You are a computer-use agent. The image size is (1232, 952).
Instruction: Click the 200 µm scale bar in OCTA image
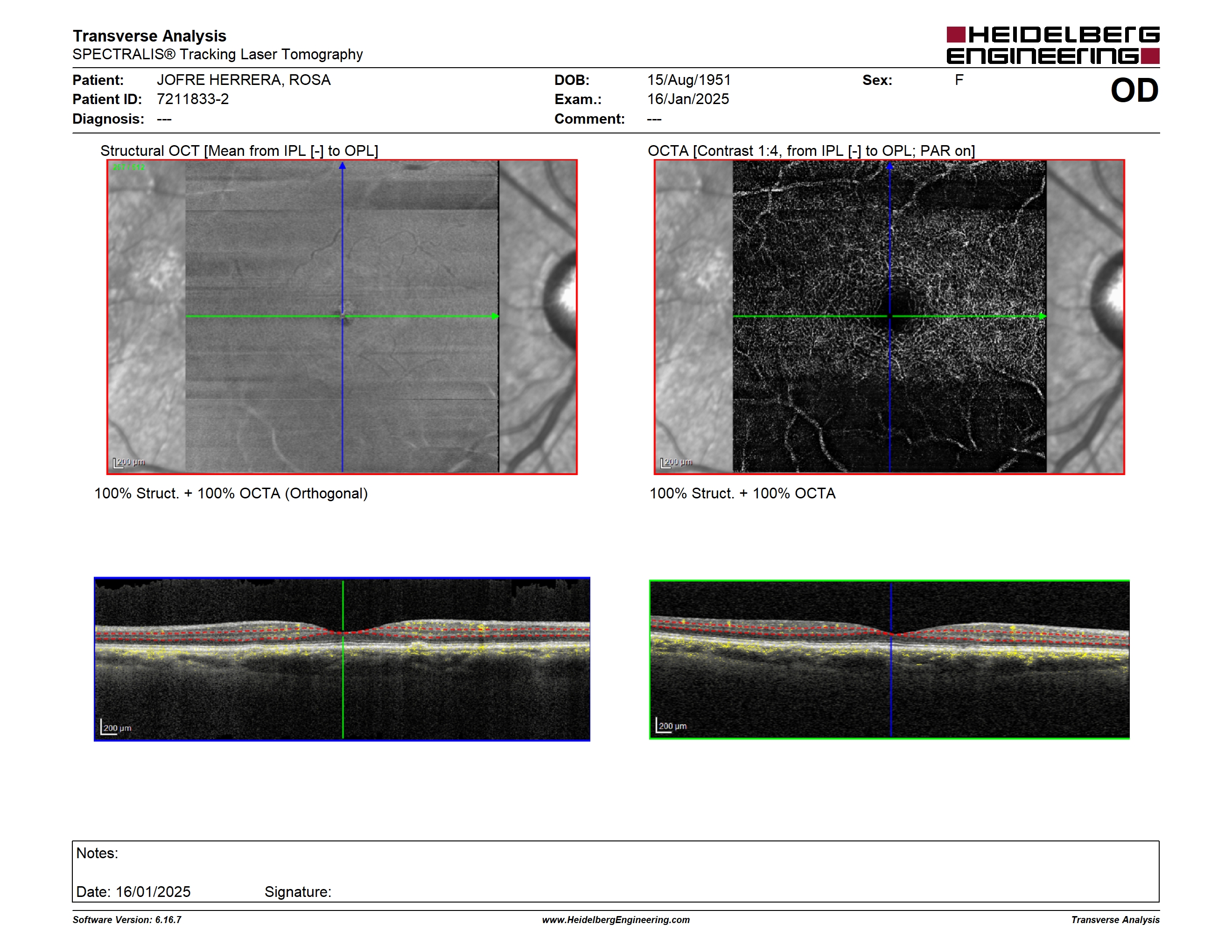coord(676,462)
